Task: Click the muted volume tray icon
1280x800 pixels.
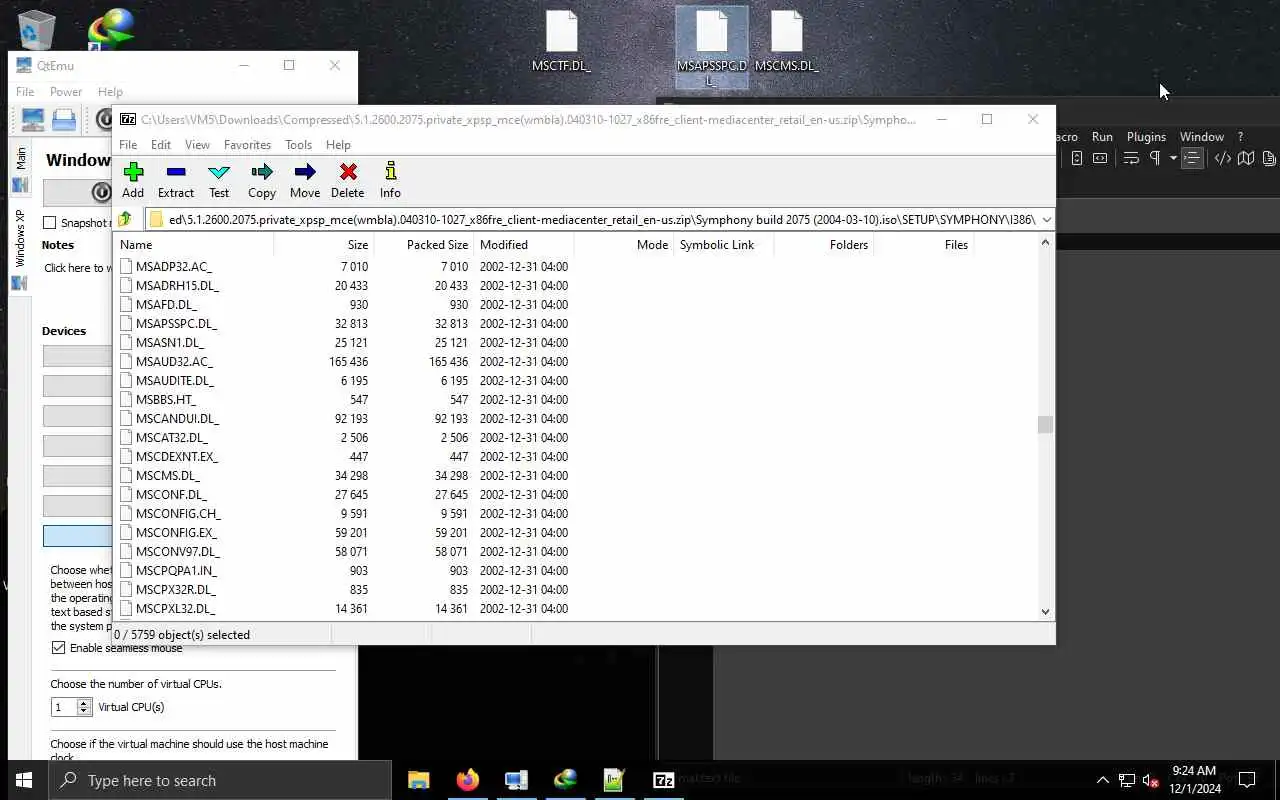Action: pyautogui.click(x=1151, y=780)
